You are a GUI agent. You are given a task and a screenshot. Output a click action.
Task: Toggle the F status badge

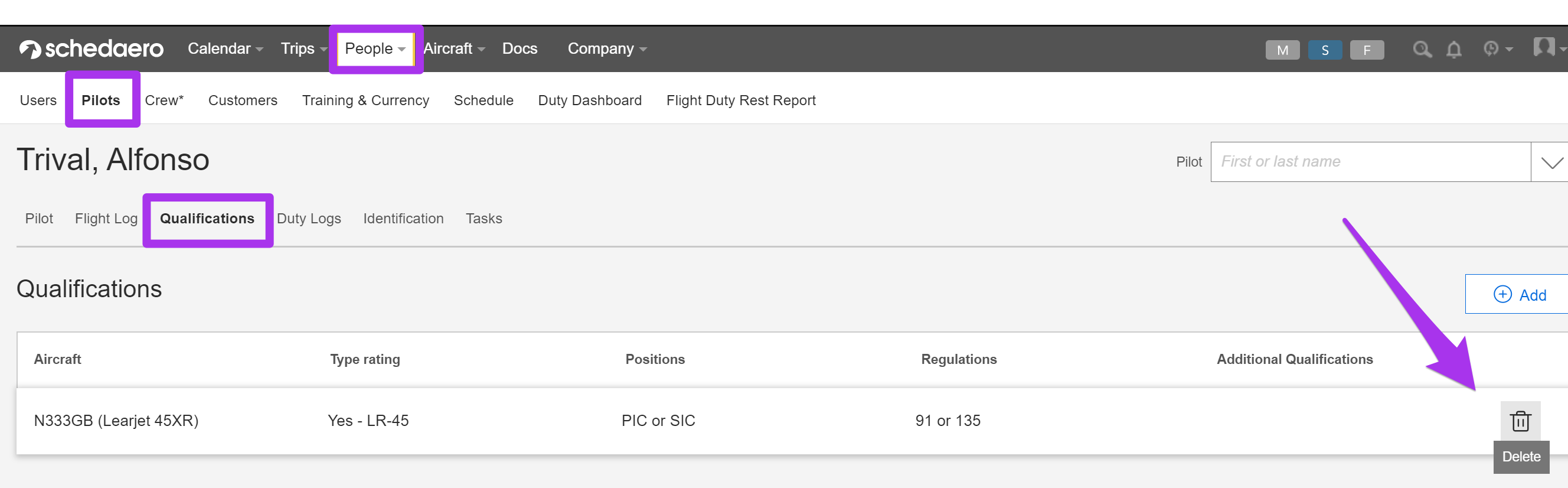click(1367, 50)
